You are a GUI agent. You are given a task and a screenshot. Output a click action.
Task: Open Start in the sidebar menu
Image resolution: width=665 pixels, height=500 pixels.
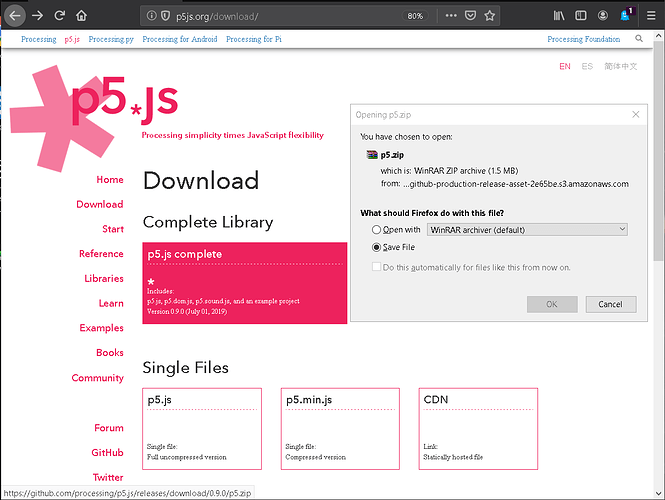tap(113, 229)
